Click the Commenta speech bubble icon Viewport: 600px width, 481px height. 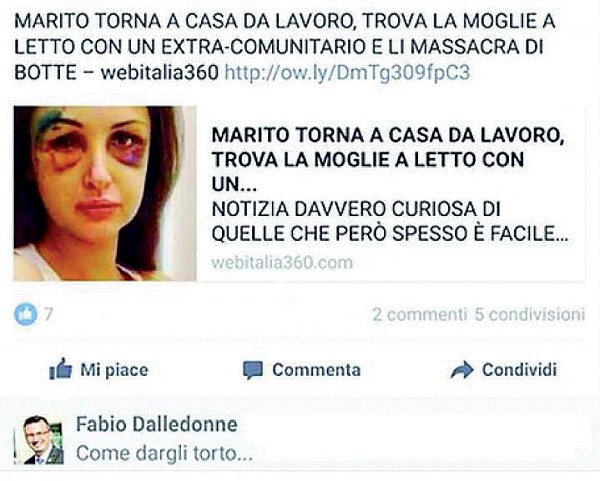(x=253, y=370)
